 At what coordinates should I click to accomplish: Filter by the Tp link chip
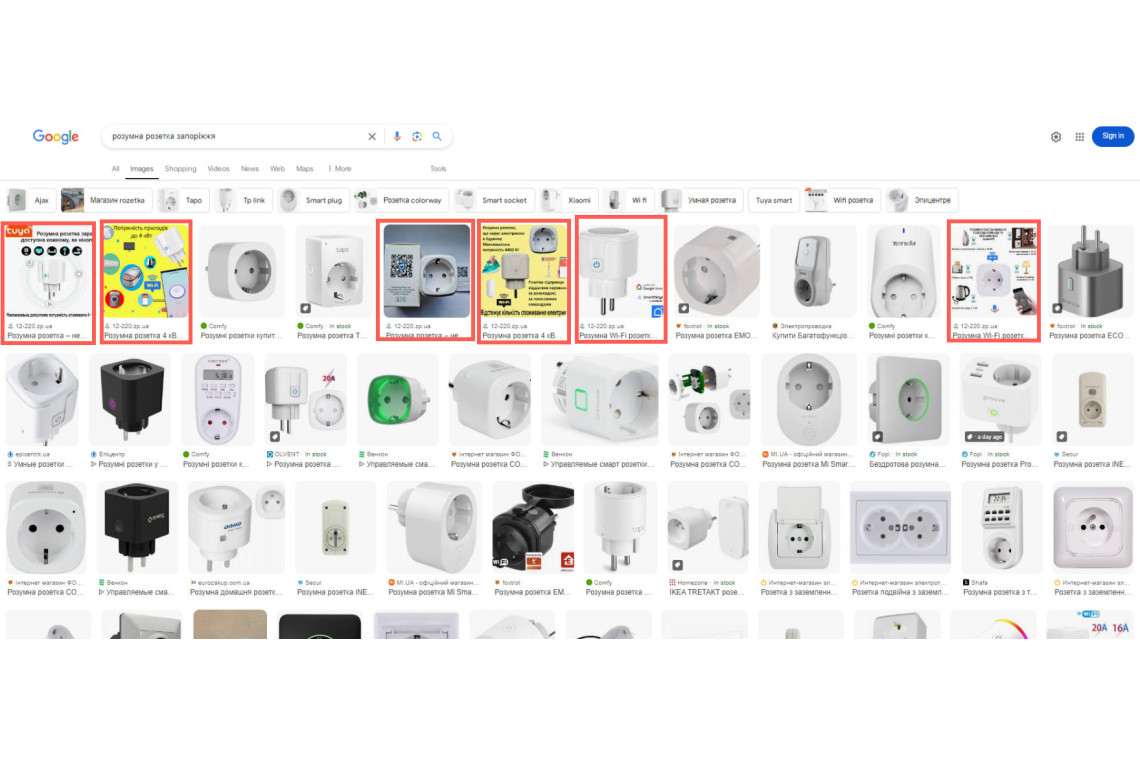244,200
